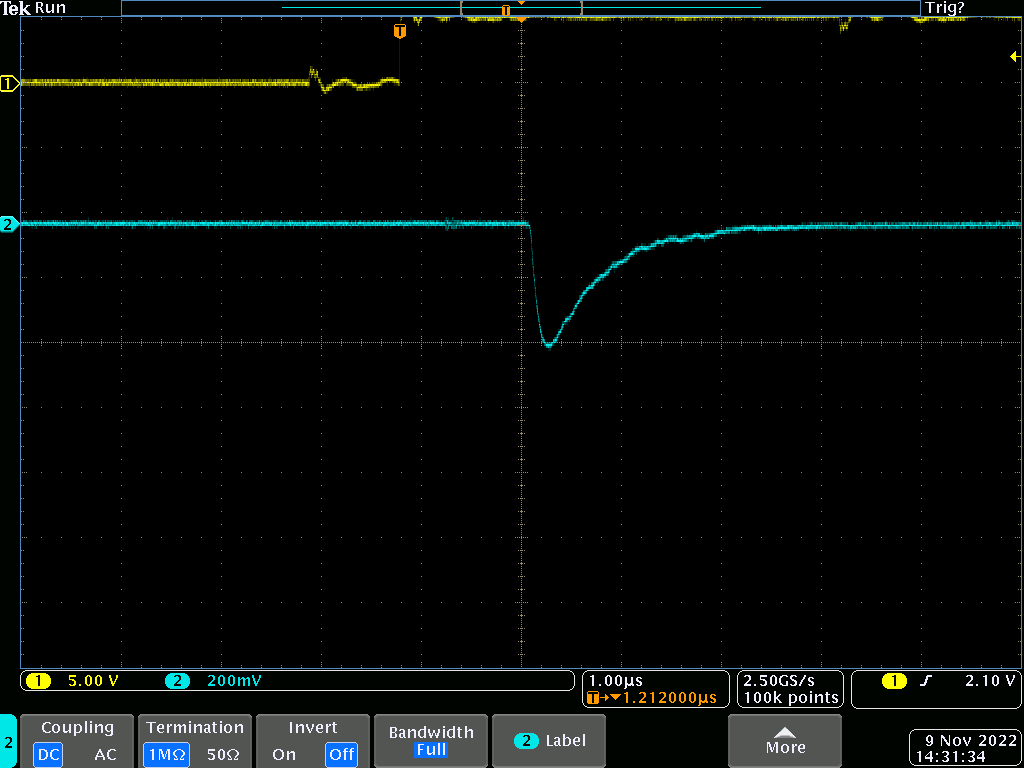The height and width of the screenshot is (768, 1024).
Task: Click the trigger level arrow on right edge
Action: tap(1014, 58)
